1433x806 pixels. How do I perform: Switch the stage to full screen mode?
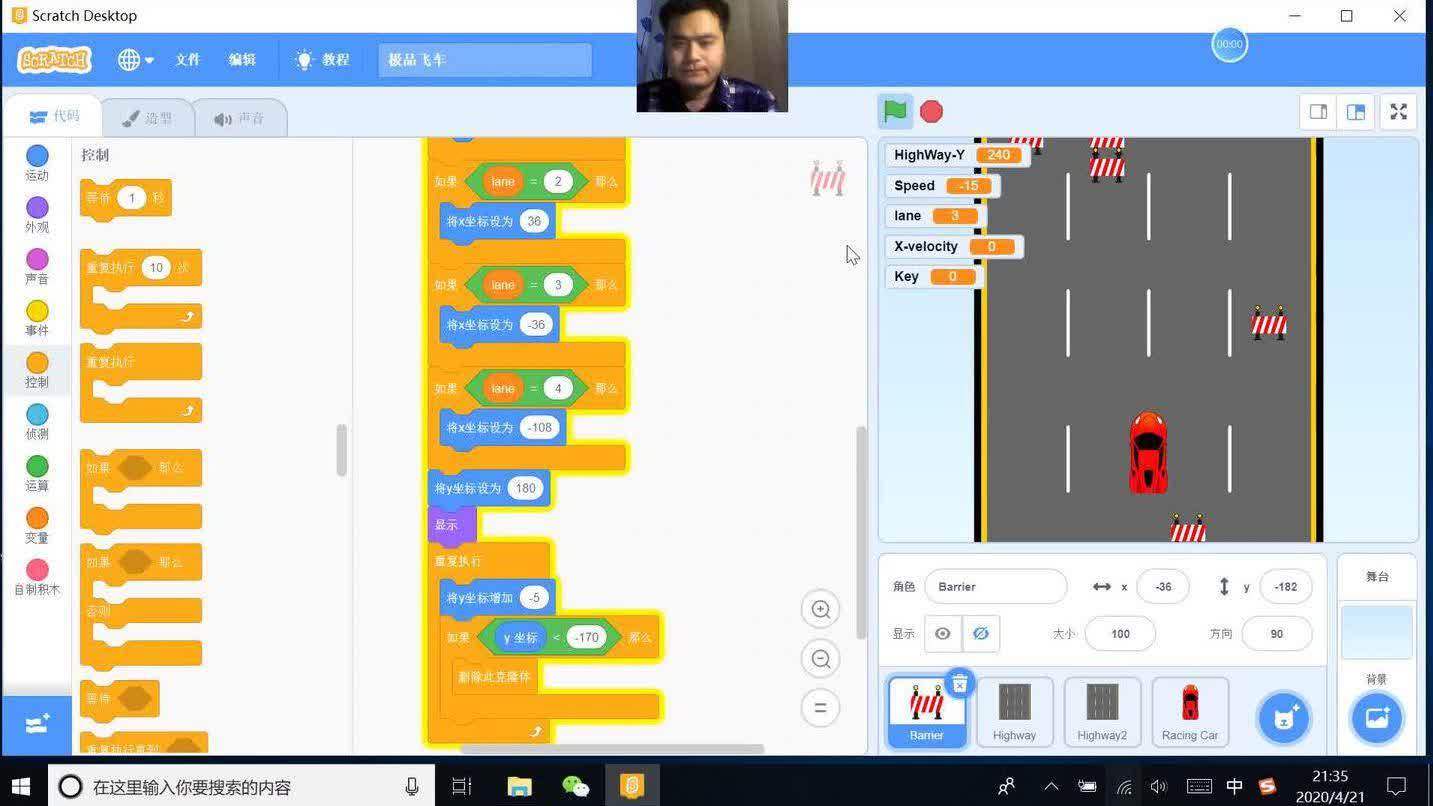1398,111
